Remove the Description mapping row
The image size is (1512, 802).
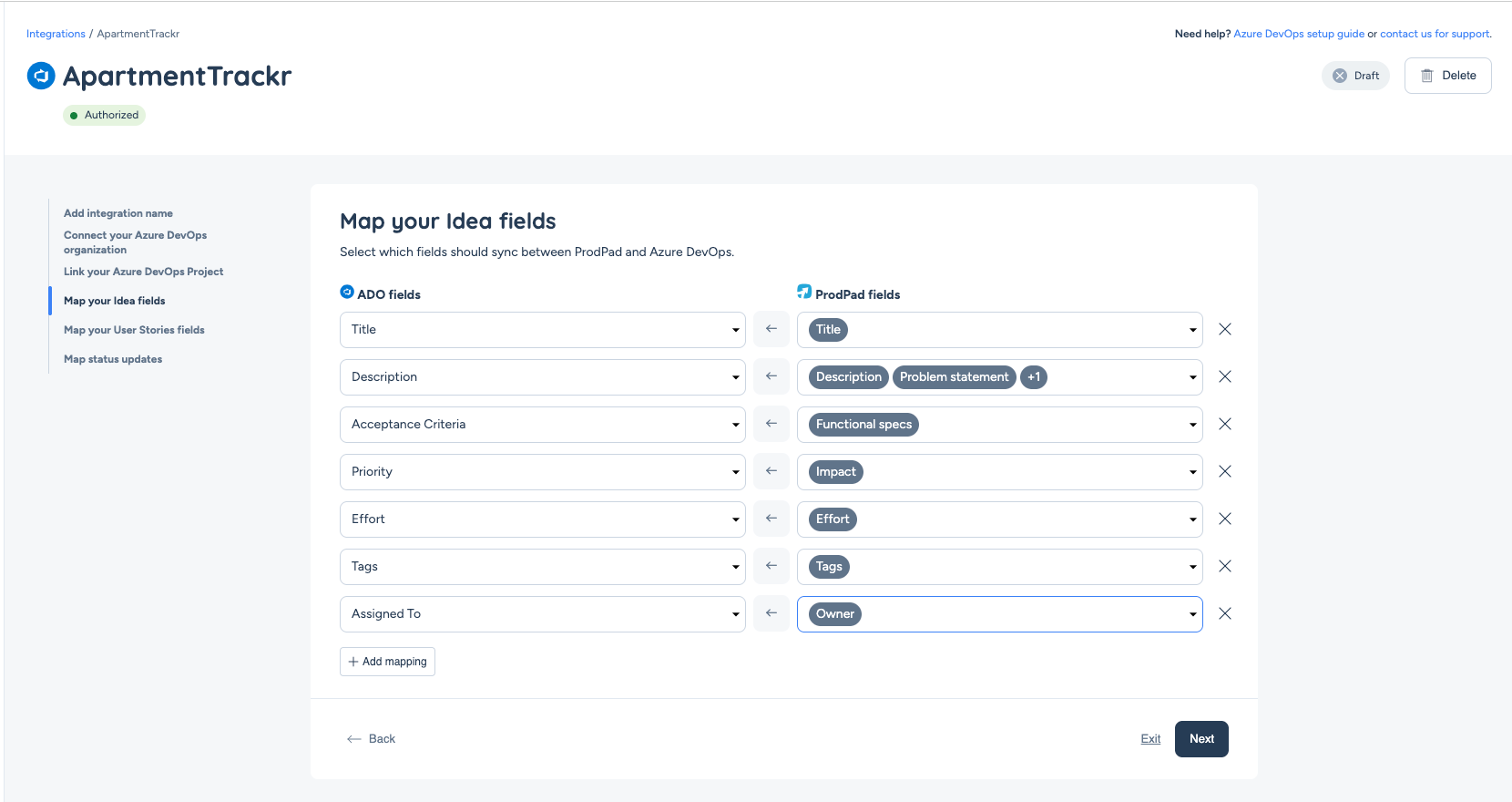click(x=1225, y=377)
